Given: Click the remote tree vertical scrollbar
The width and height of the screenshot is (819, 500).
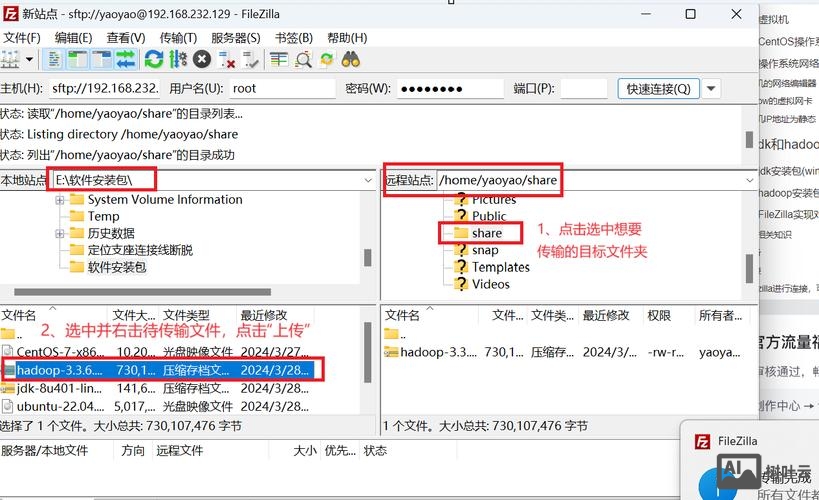Looking at the screenshot, I should 749,268.
